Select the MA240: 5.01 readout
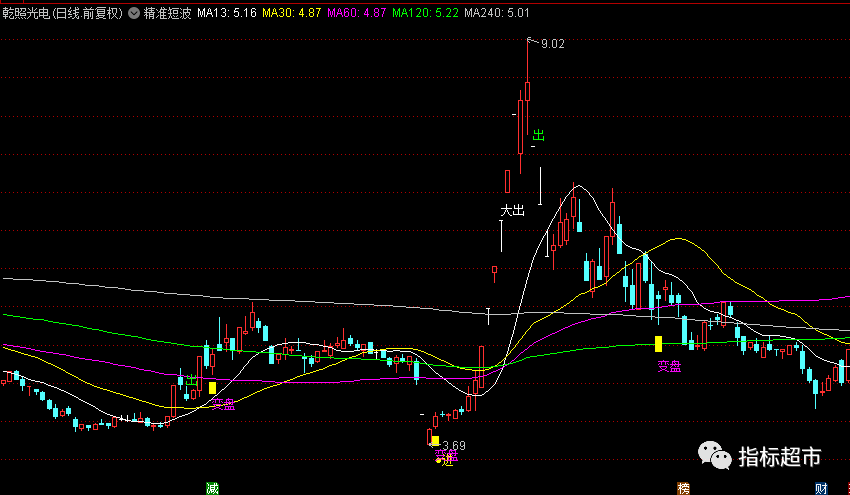850x495 pixels. click(497, 13)
